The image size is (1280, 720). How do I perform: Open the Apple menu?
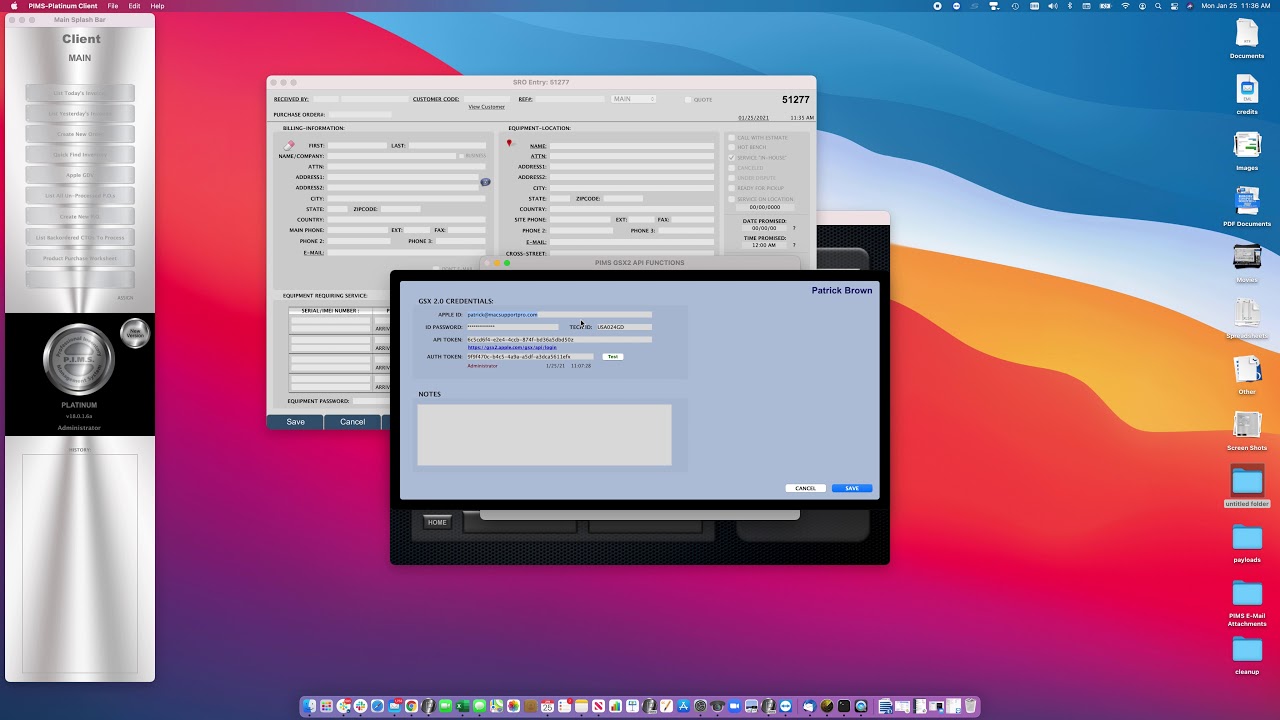13,6
